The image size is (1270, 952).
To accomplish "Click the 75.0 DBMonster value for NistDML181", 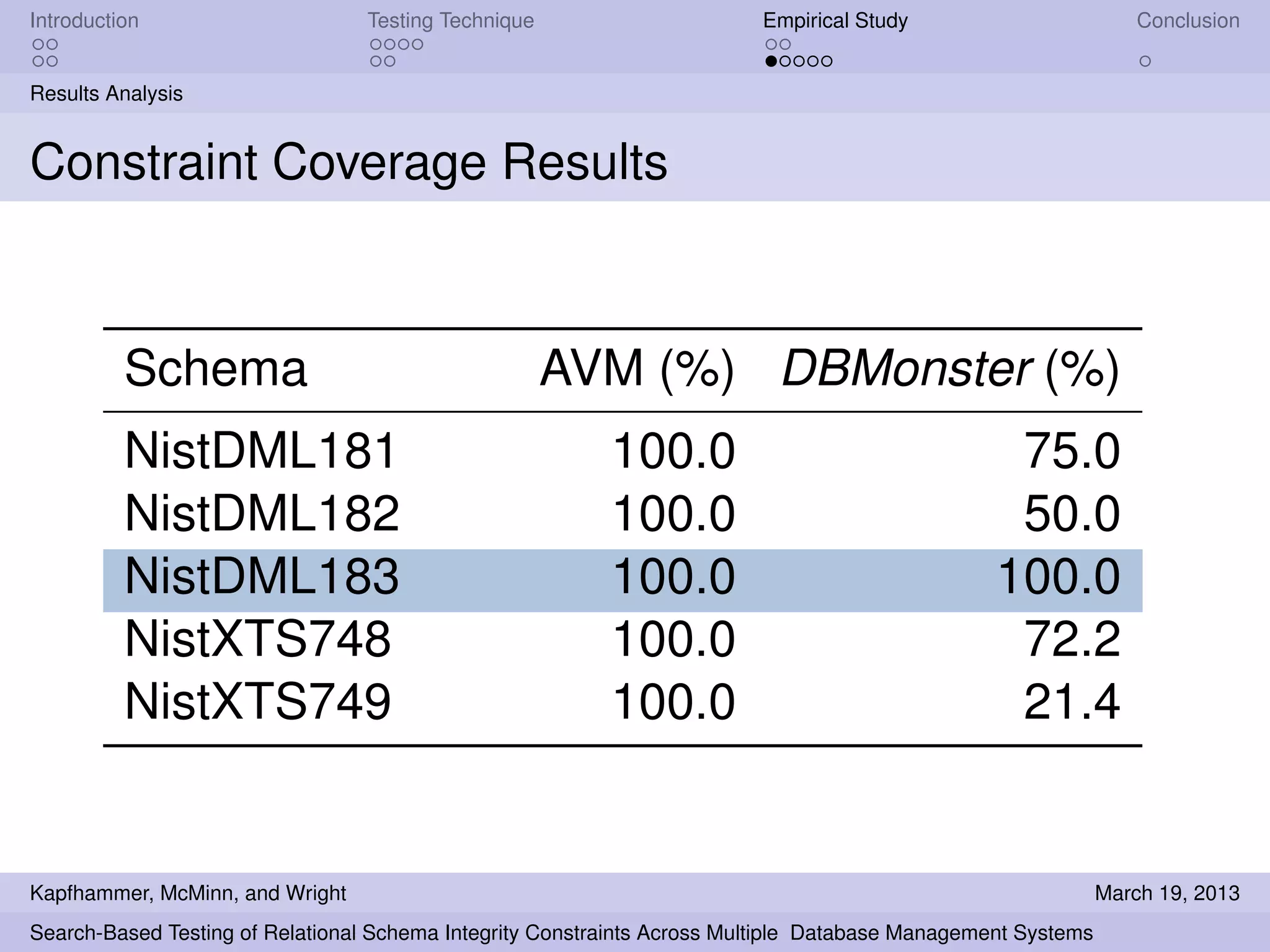I will [1072, 451].
